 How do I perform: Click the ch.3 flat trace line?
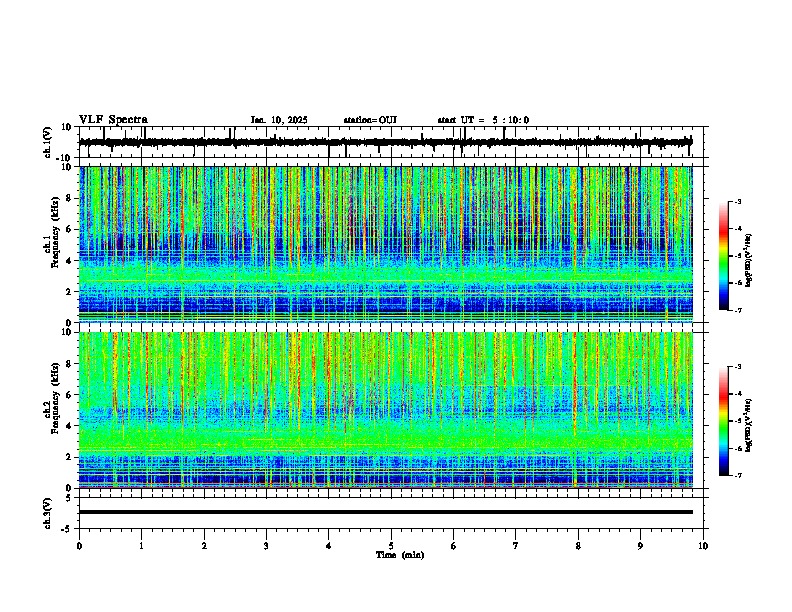click(385, 512)
